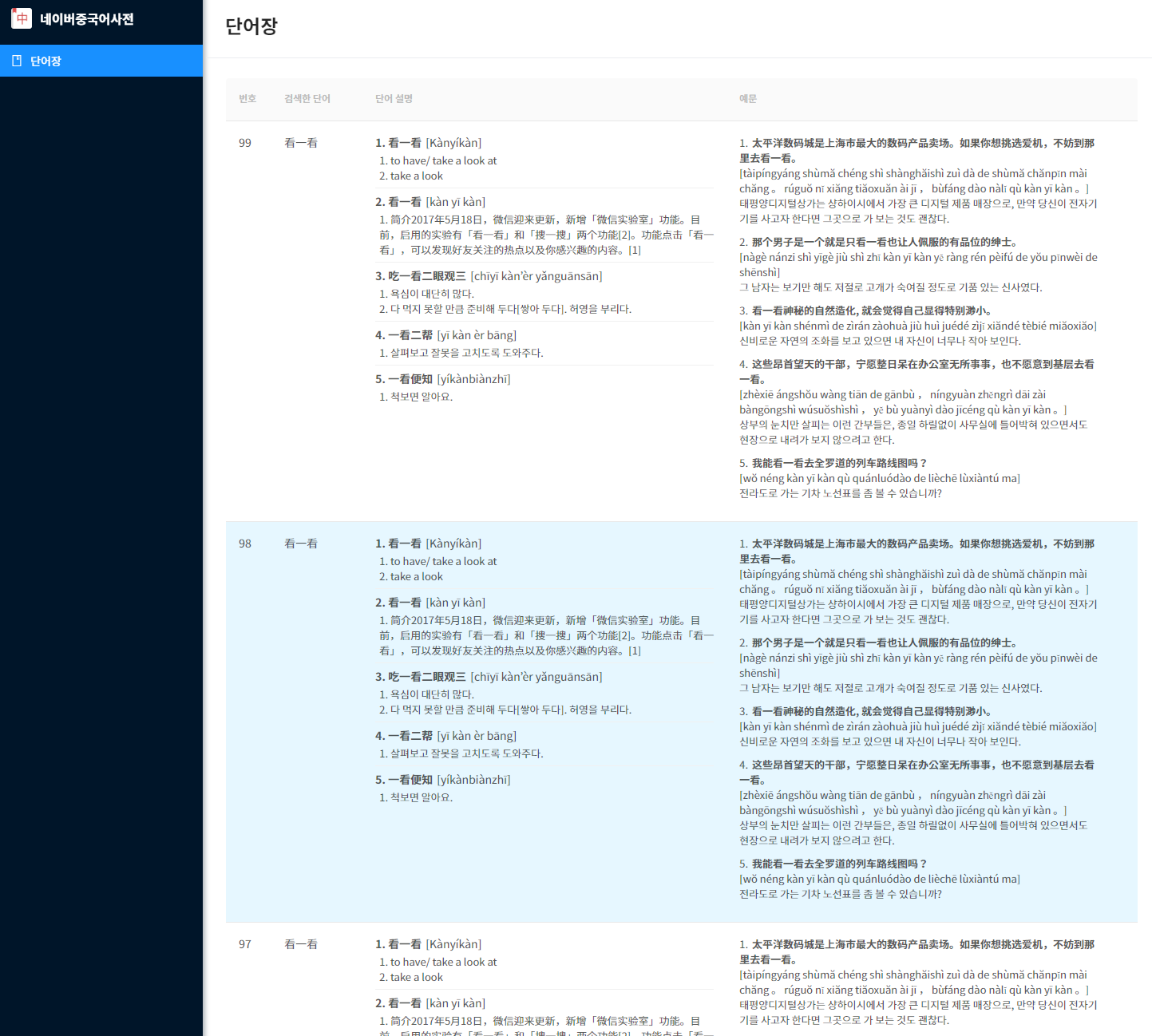Click searched word 看一看 in row 97
The height and width of the screenshot is (1036, 1152).
point(301,944)
